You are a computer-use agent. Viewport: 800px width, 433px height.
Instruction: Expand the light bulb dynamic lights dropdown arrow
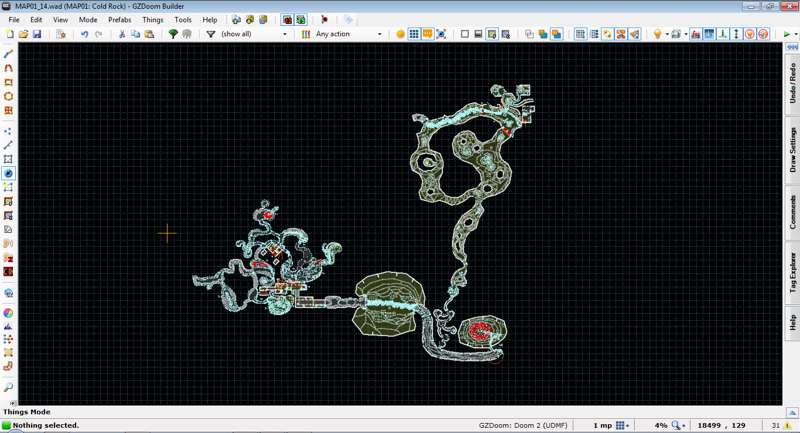(x=667, y=34)
